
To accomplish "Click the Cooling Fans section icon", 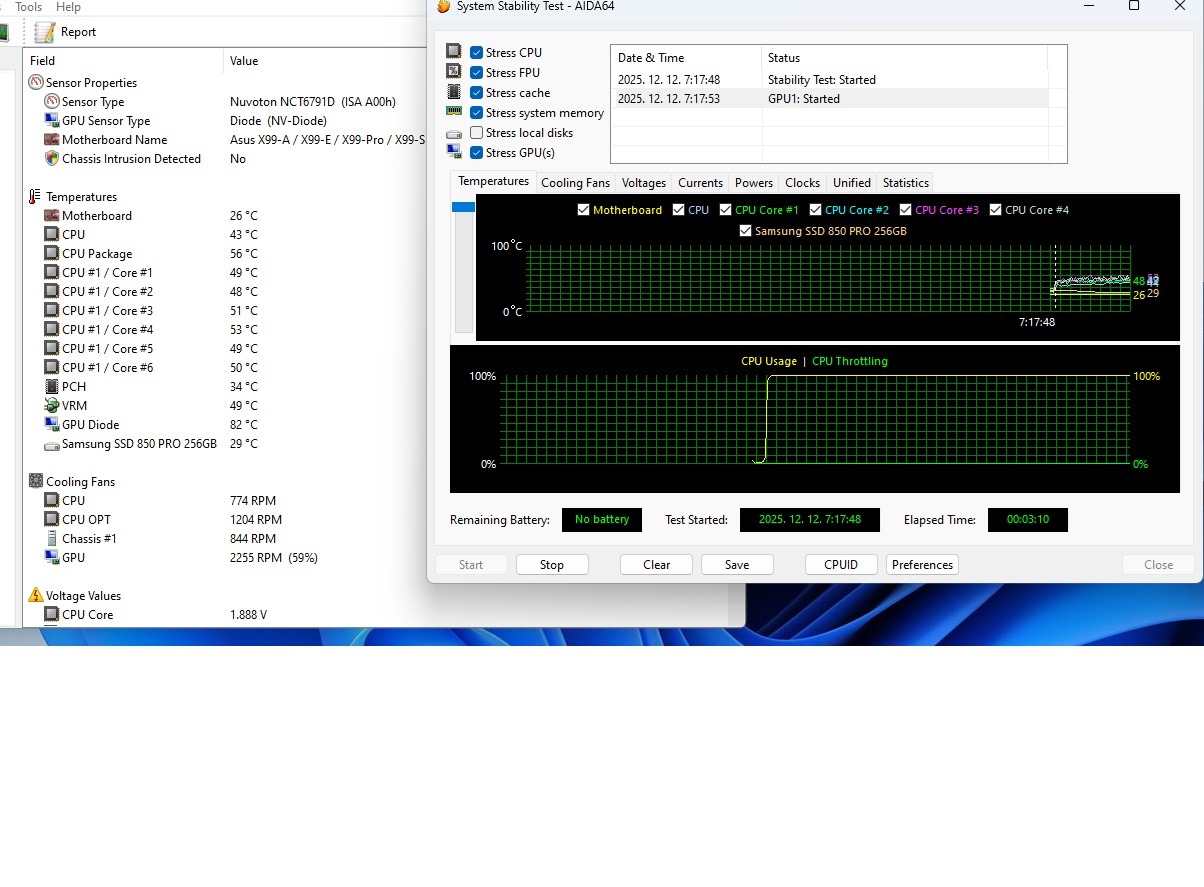I will [x=36, y=482].
